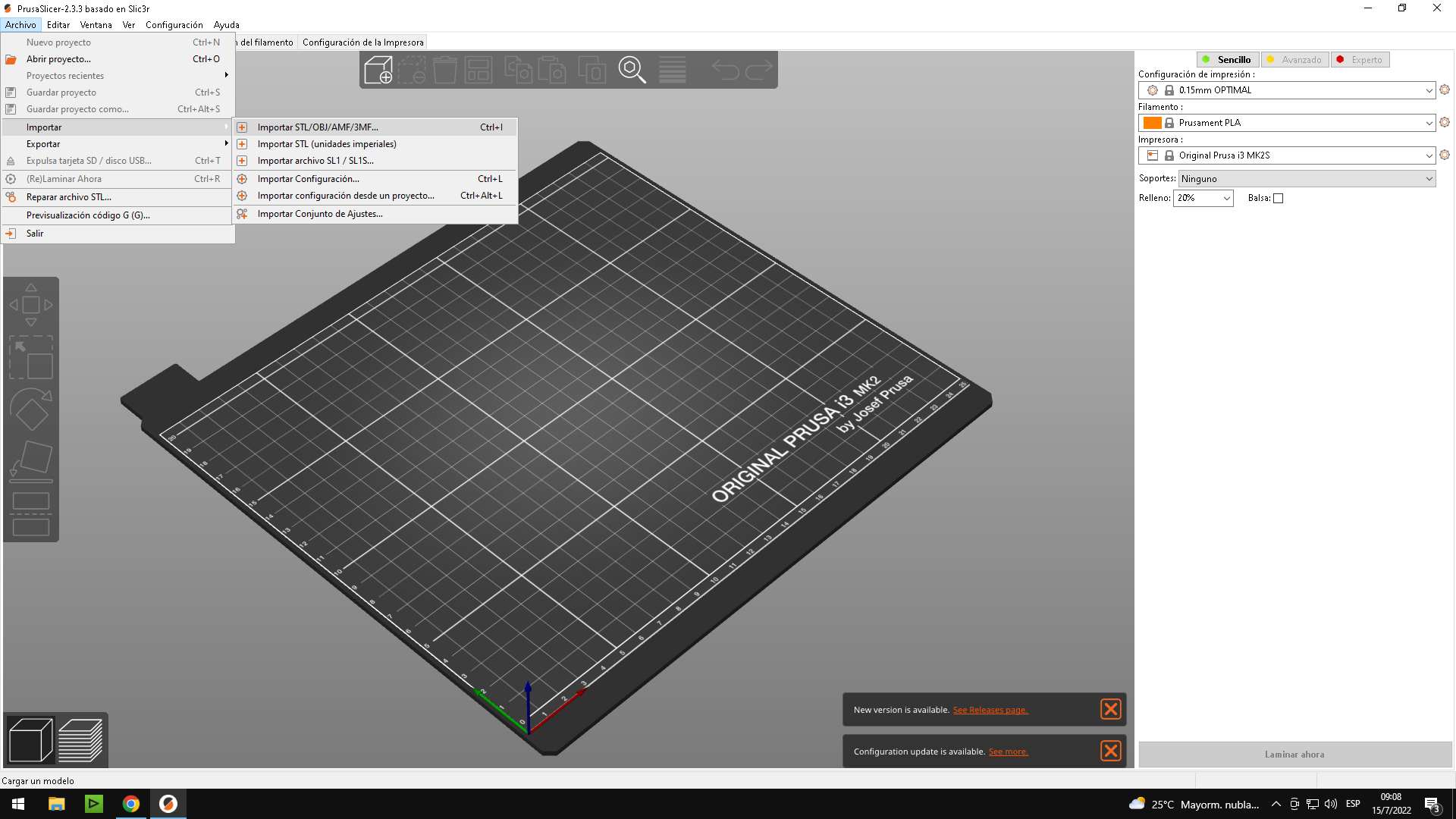Click the Copy toolbar icon

[519, 70]
